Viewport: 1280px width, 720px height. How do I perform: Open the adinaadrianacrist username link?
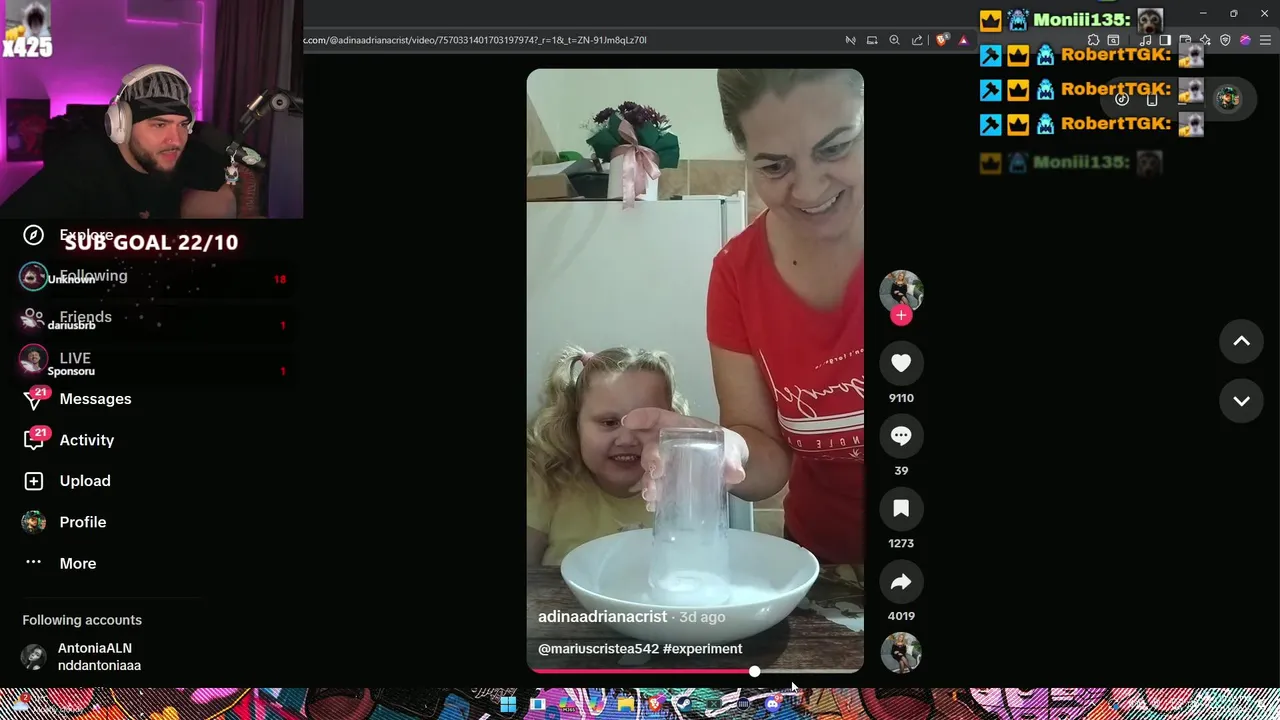(x=602, y=617)
